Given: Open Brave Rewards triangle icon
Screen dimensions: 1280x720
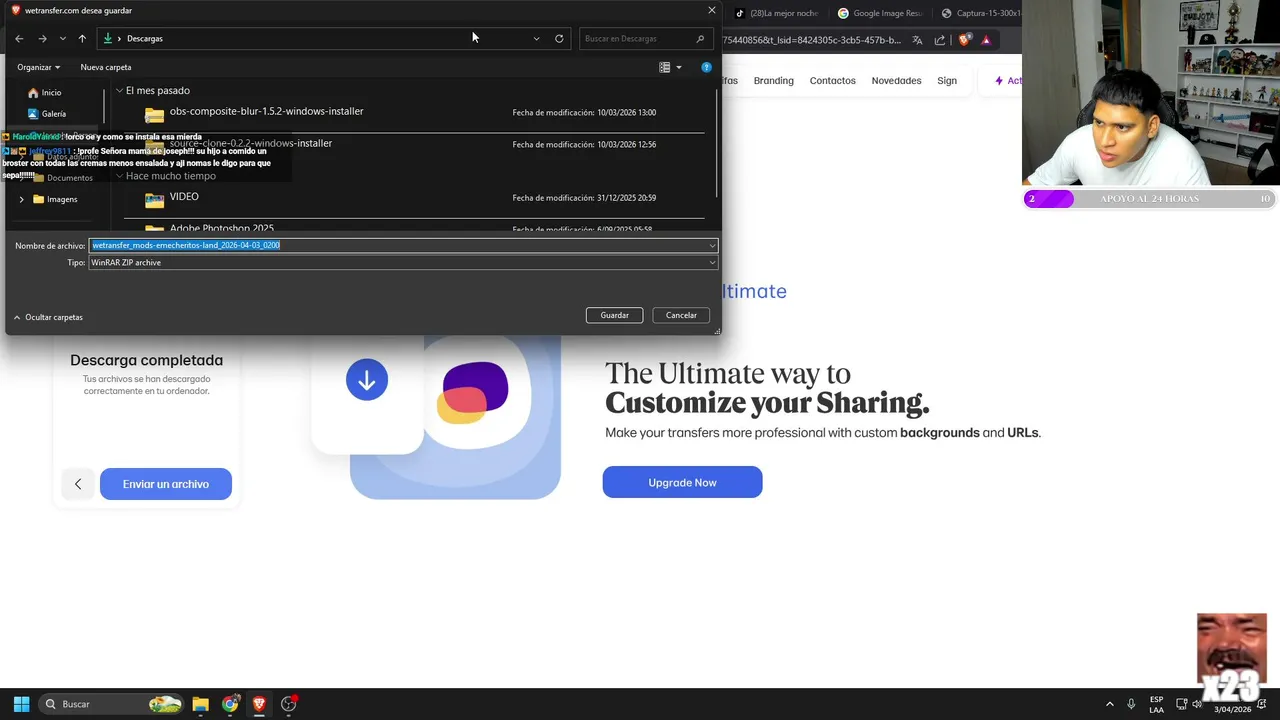Looking at the screenshot, I should point(986,40).
